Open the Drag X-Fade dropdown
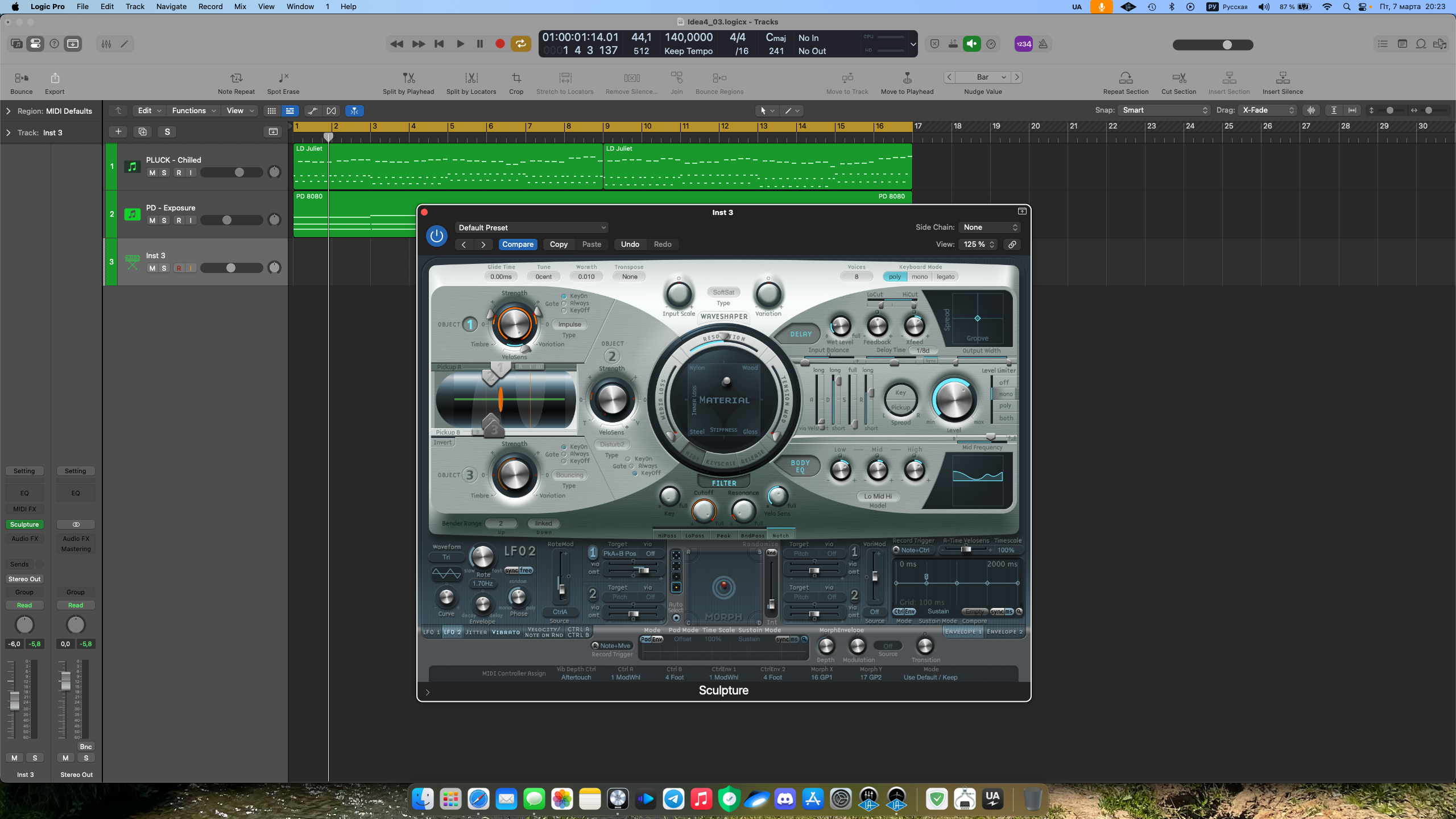 click(1268, 110)
